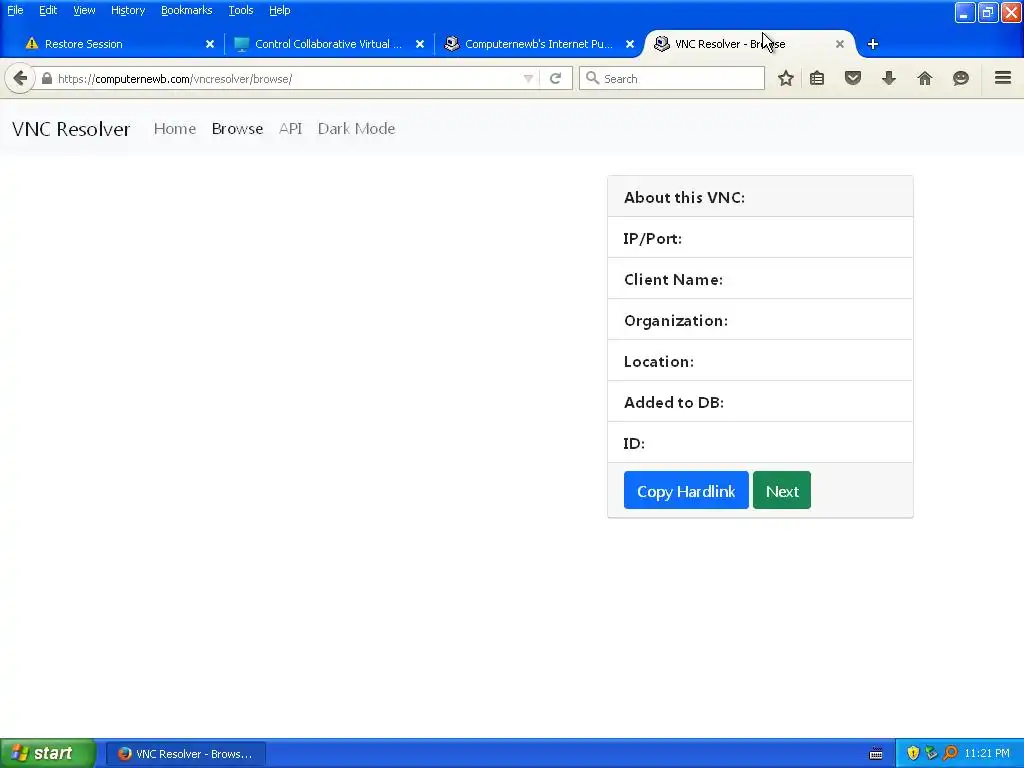Click the Copy Hardlink button
Screen dimensions: 1024x768
point(686,490)
